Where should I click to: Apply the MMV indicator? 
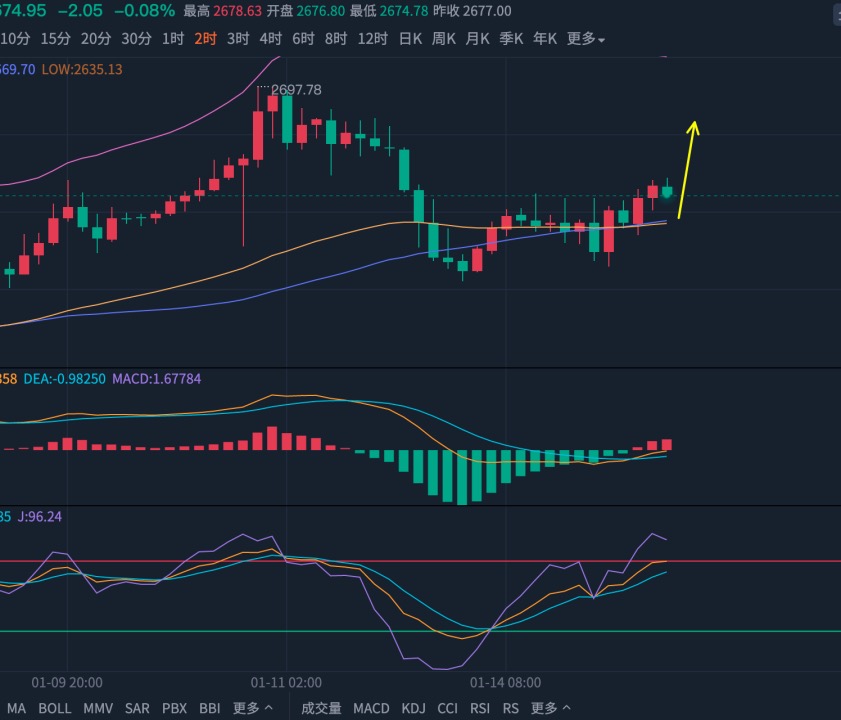click(98, 708)
